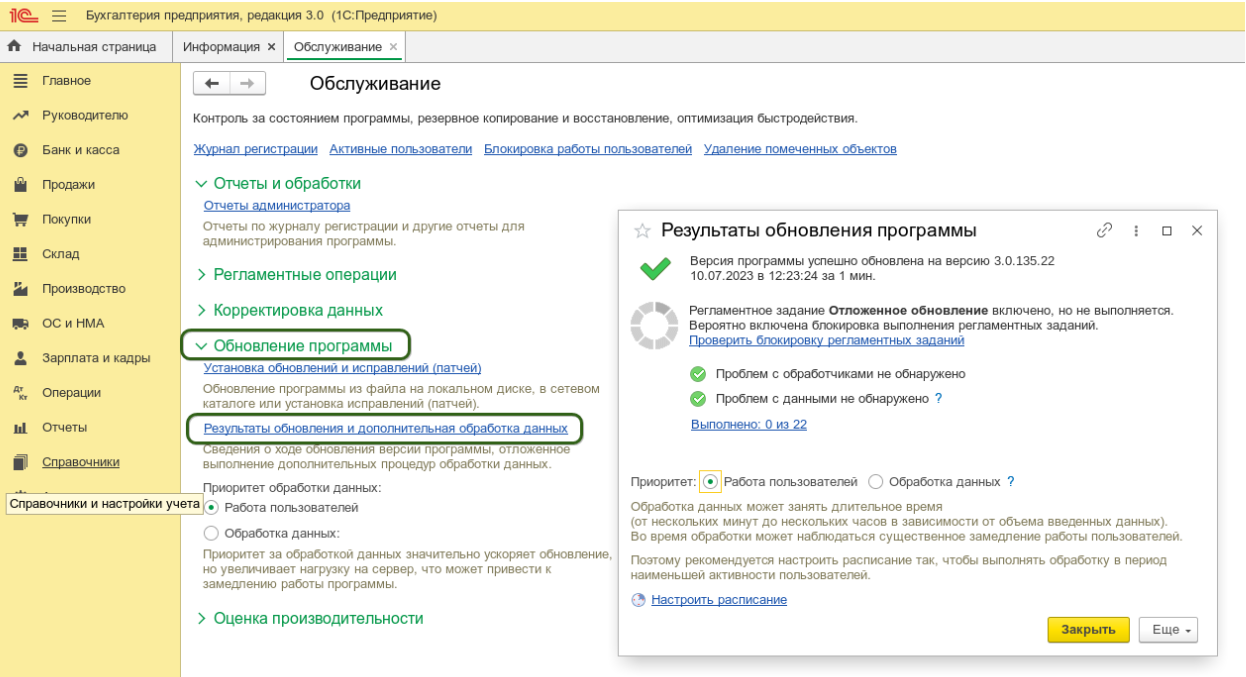Open Результаты обновления и дополнительная обработка данных

tap(386, 428)
